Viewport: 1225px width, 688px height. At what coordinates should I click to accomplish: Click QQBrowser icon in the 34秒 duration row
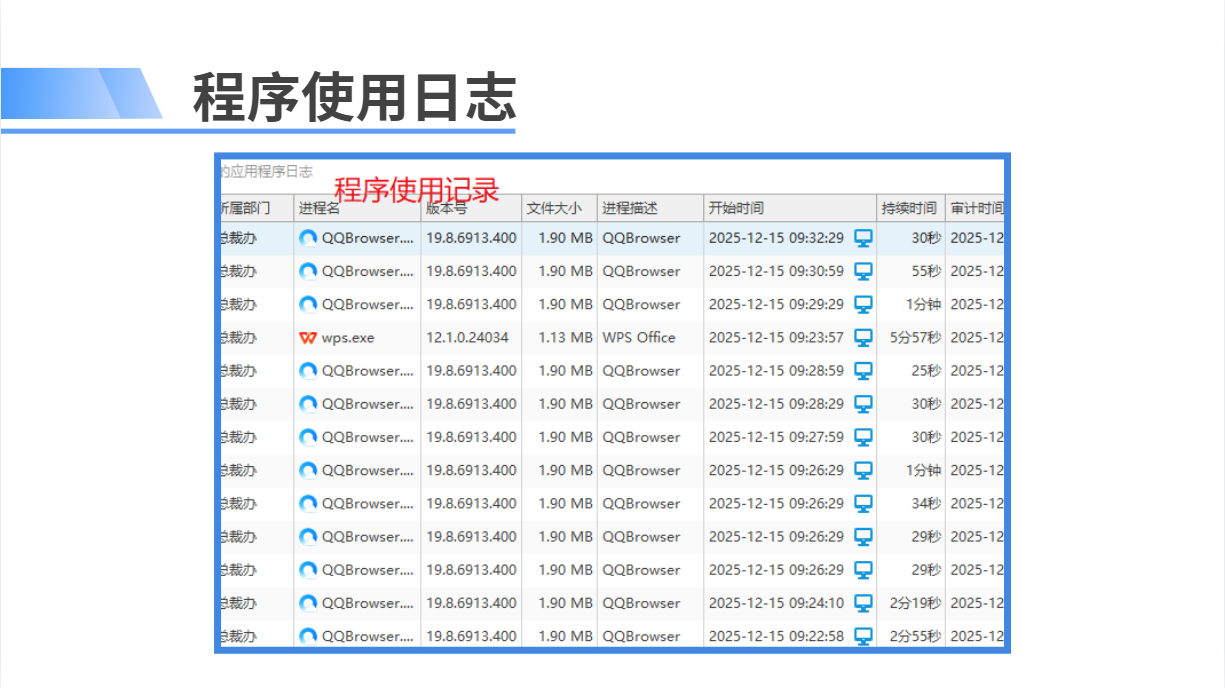(308, 503)
